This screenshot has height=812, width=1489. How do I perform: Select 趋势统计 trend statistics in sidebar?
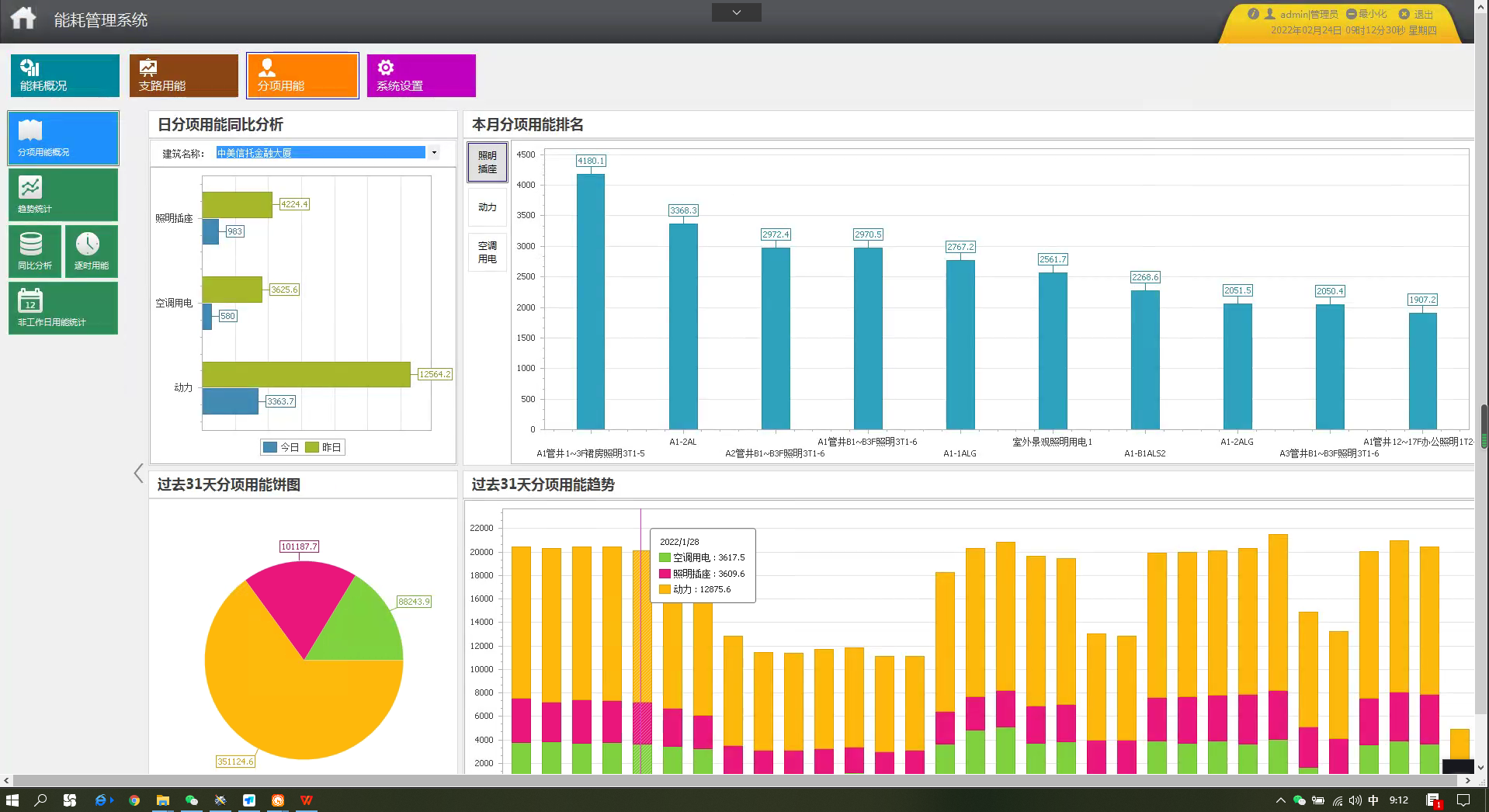click(x=63, y=195)
